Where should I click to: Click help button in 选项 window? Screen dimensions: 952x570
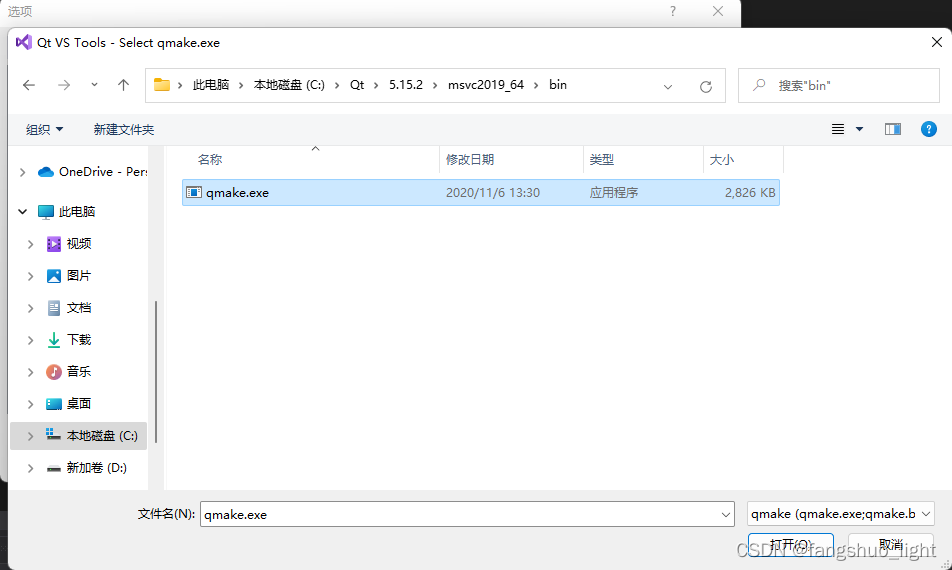673,11
